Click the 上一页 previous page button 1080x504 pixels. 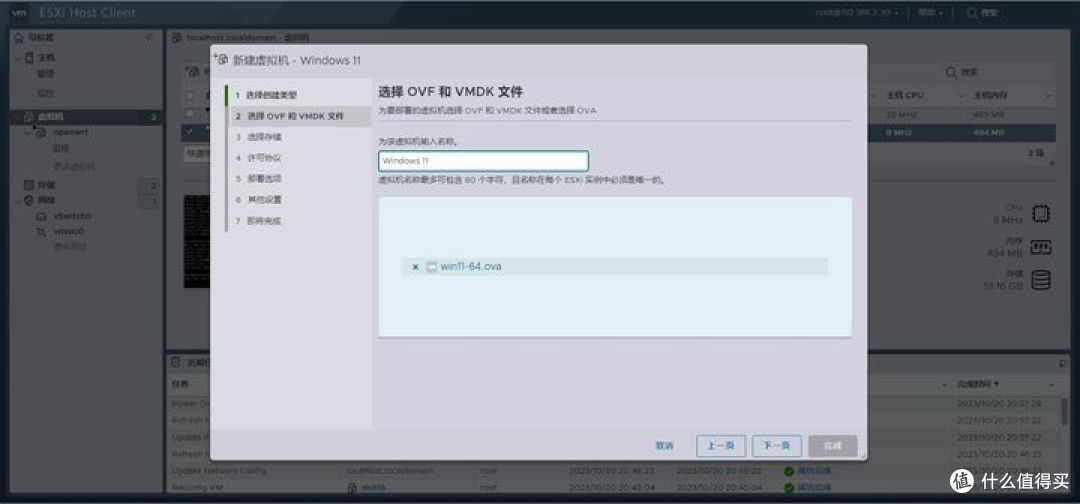click(720, 446)
